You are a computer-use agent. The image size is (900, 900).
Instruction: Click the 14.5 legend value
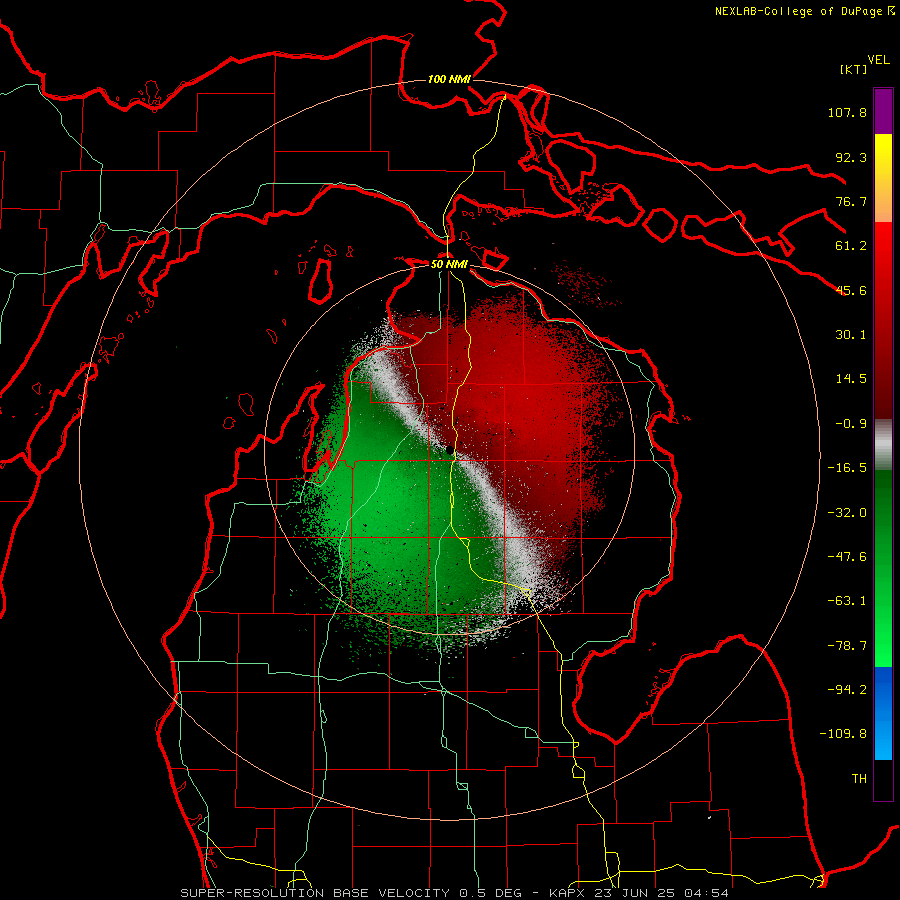[x=851, y=379]
